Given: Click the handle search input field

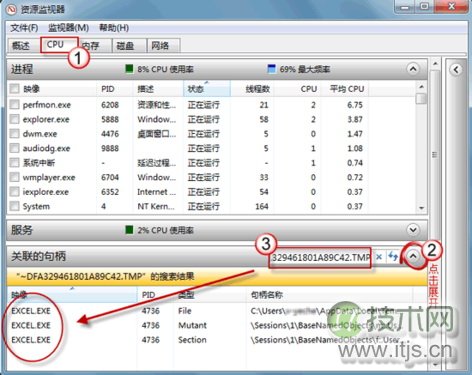Looking at the screenshot, I should pyautogui.click(x=320, y=257).
